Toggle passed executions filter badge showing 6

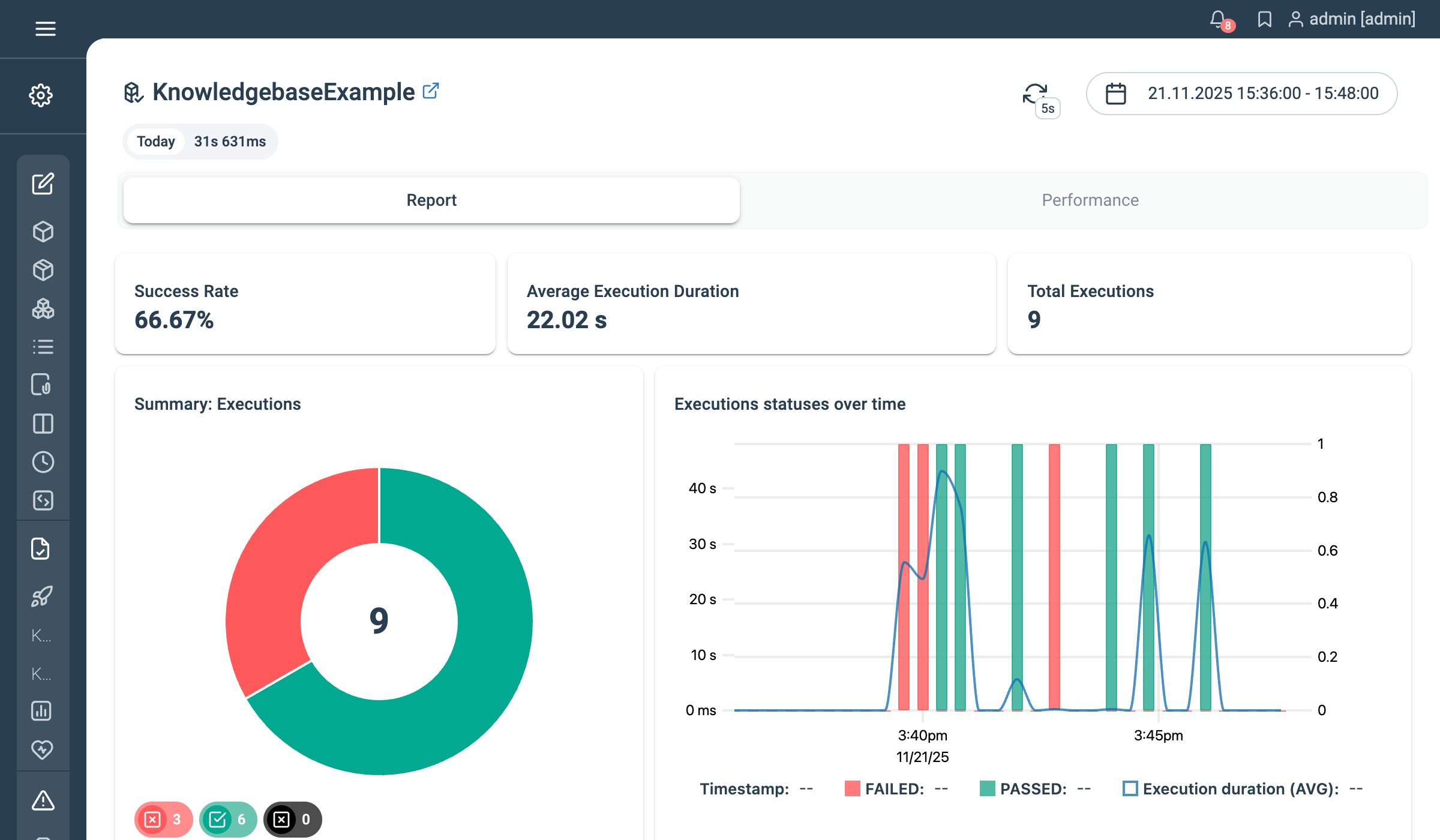coord(228,820)
